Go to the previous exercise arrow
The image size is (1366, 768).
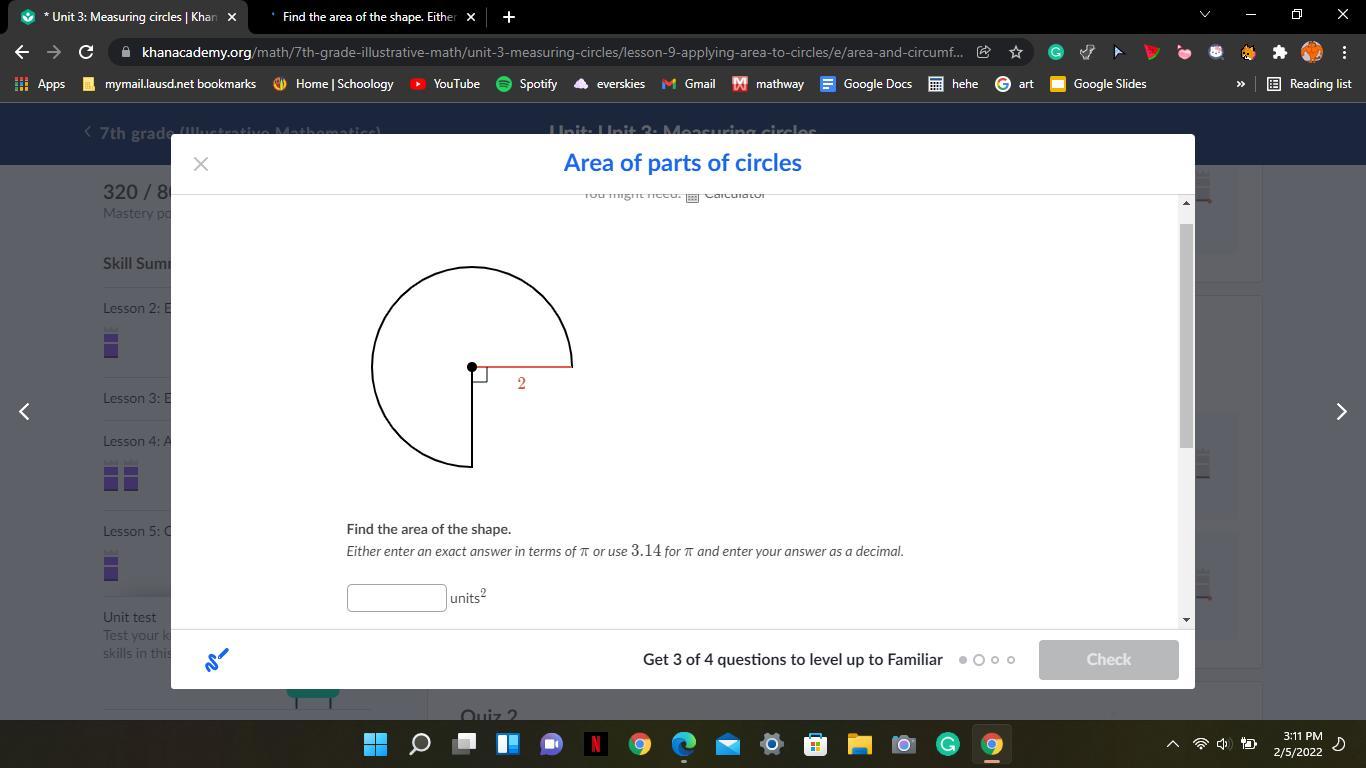click(24, 411)
